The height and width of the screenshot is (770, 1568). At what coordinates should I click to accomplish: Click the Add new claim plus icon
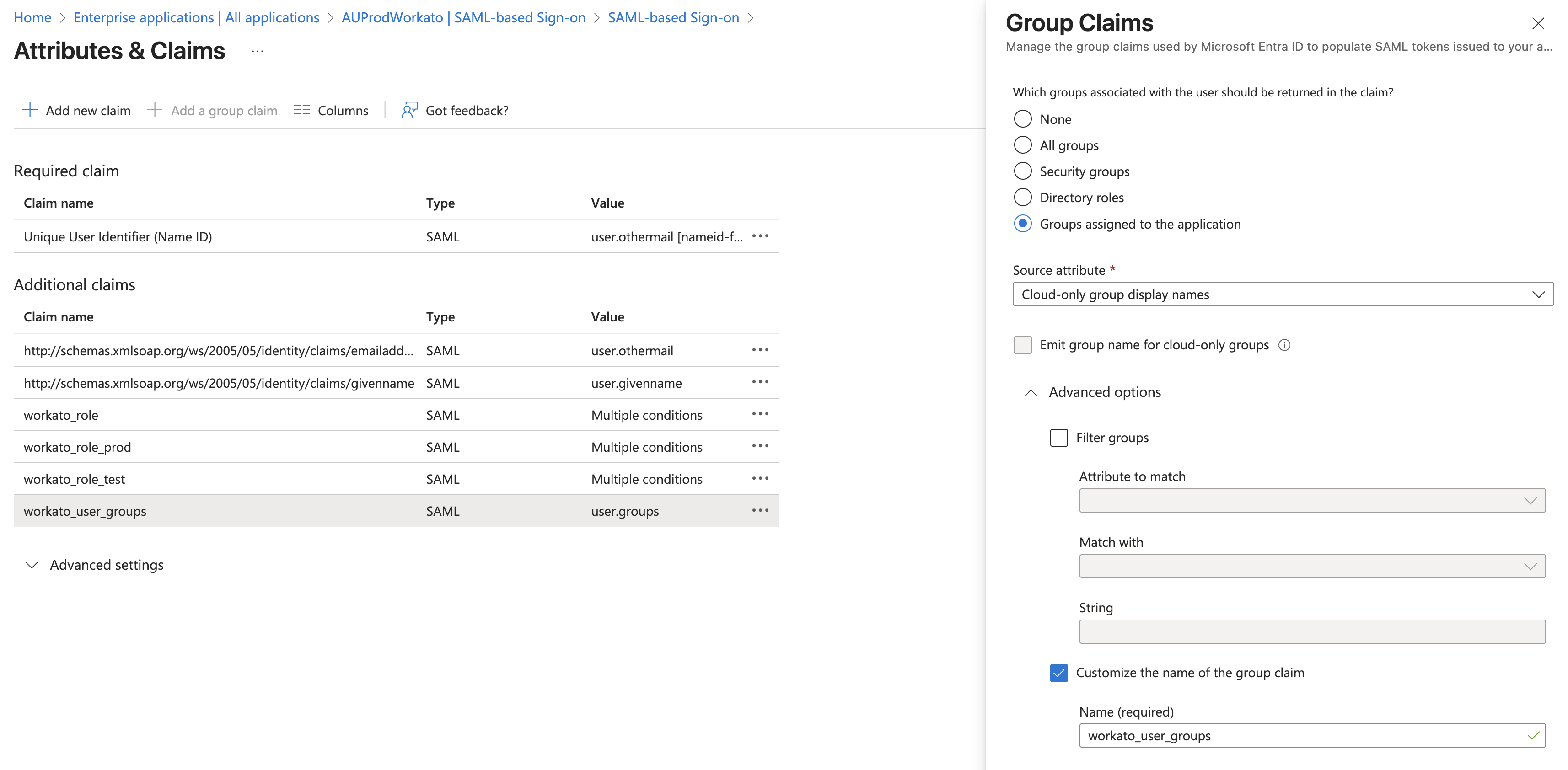pyautogui.click(x=29, y=110)
